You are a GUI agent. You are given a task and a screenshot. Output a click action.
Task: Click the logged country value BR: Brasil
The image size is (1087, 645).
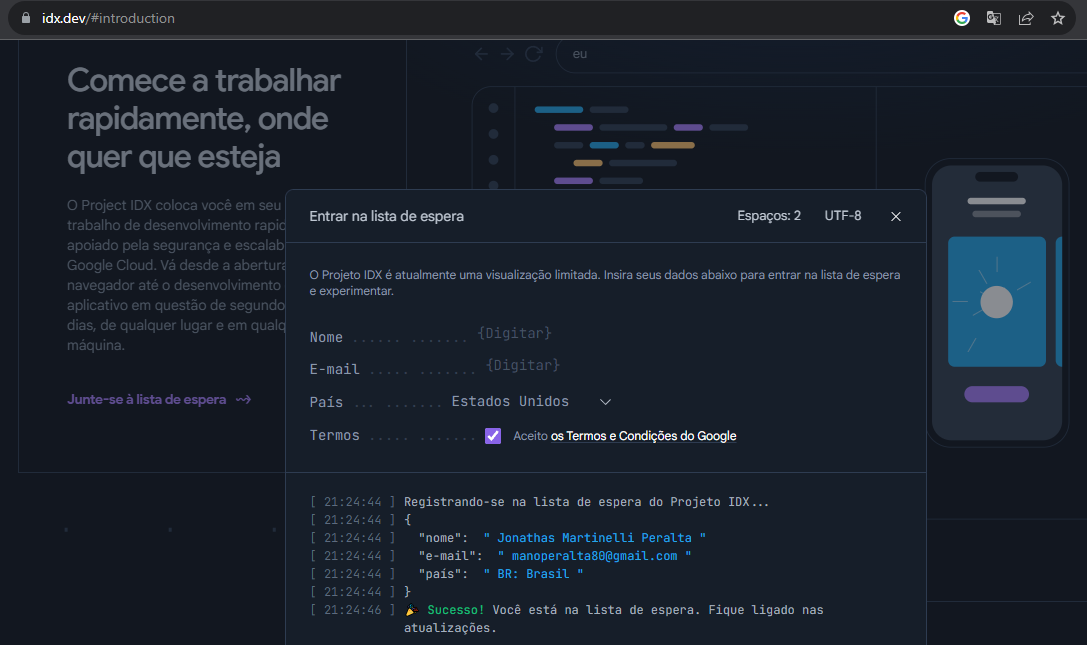tap(533, 574)
